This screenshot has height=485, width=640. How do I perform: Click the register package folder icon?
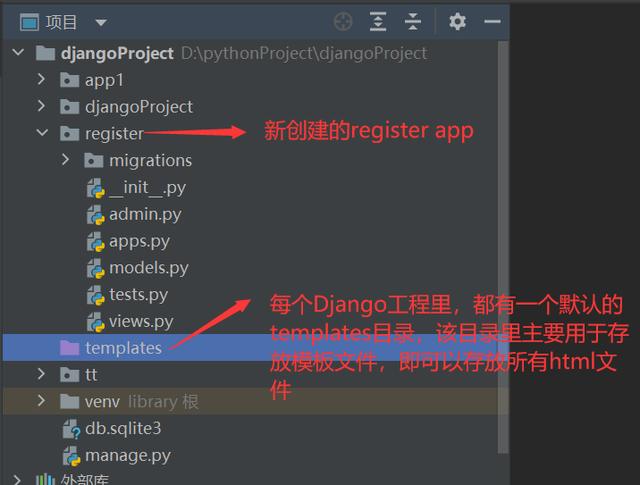point(69,133)
